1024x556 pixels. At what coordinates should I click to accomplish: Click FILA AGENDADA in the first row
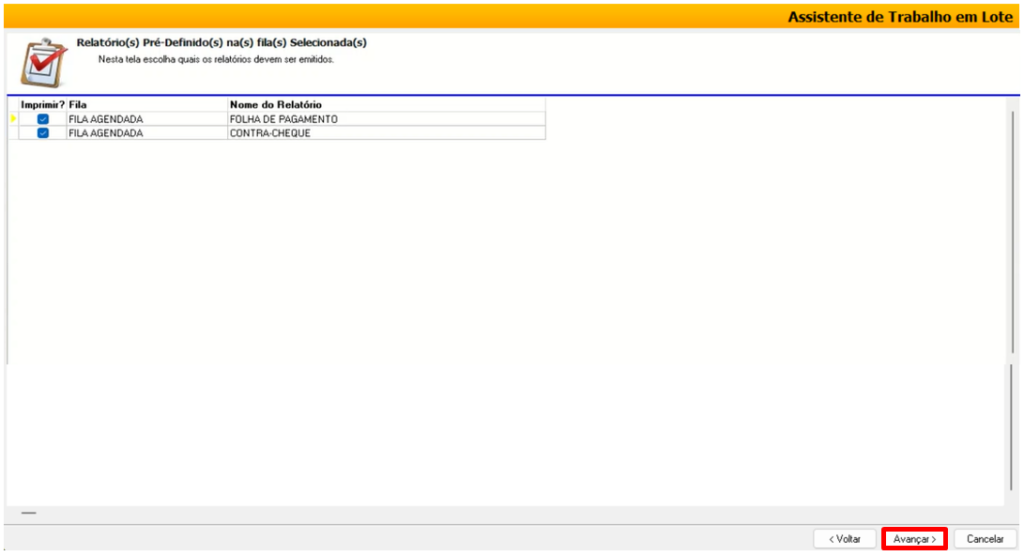[x=106, y=119]
